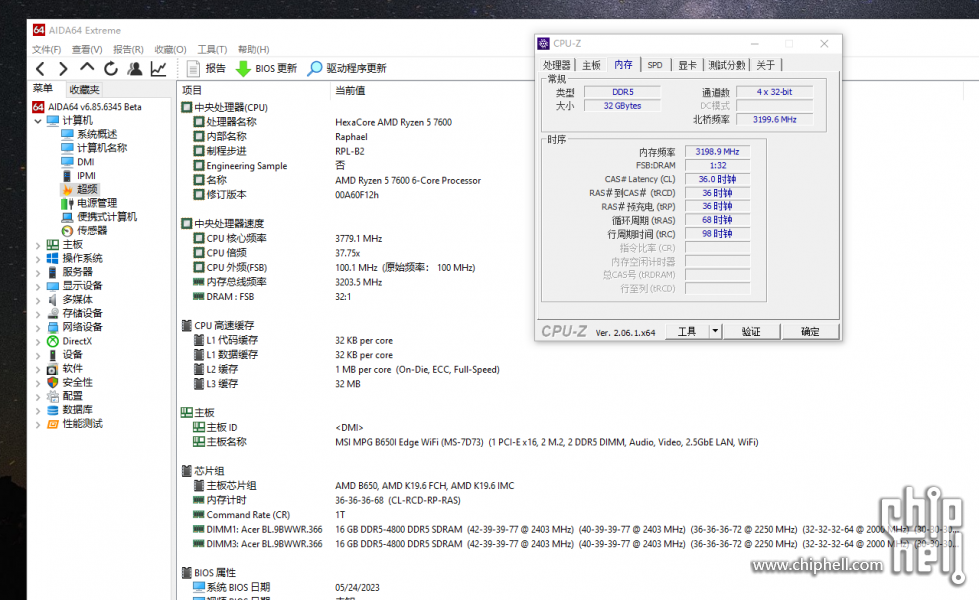
Task: Click the 当前值 column header
Action: tap(350, 91)
